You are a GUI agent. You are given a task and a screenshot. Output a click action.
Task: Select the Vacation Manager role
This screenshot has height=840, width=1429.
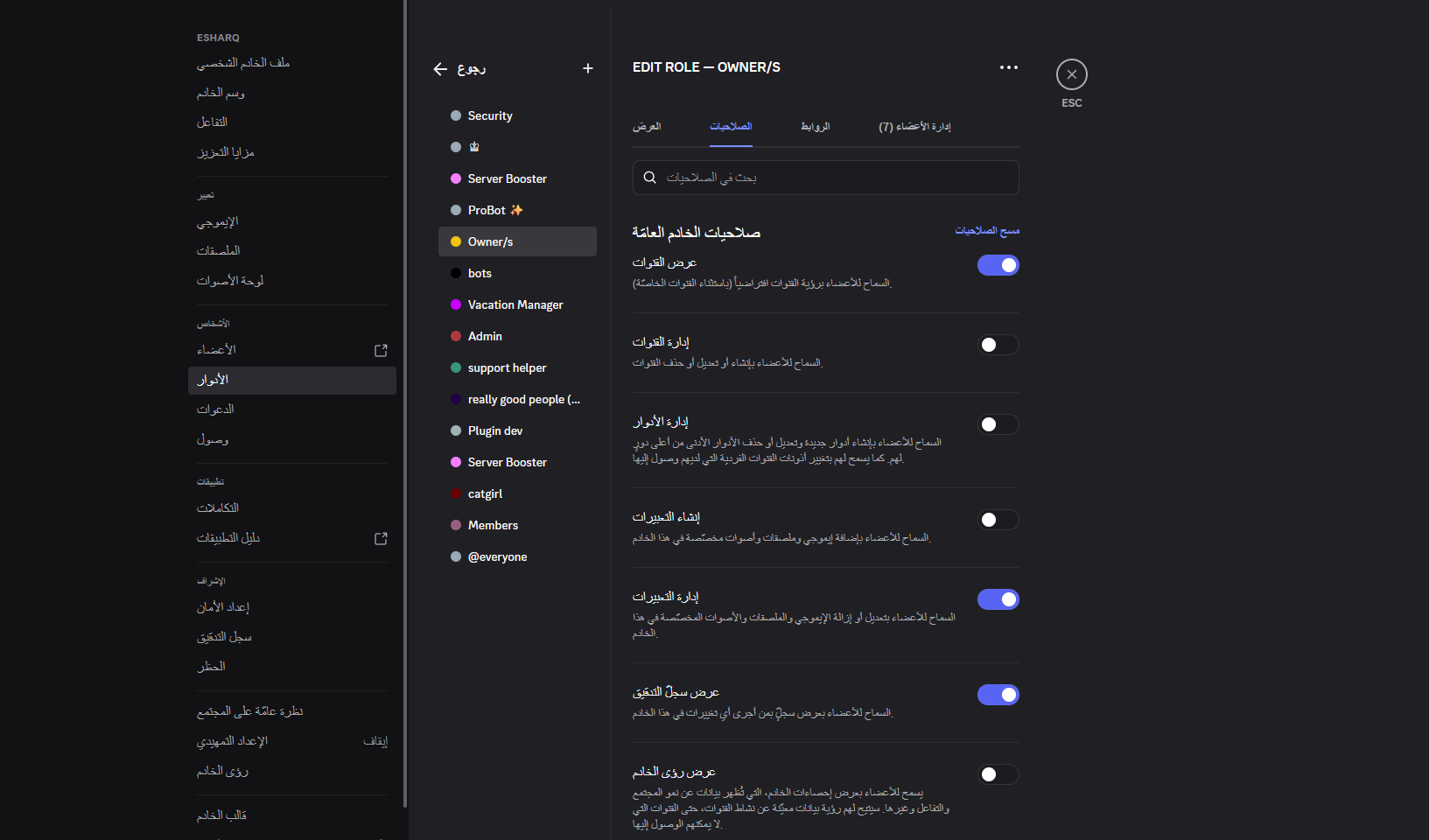[x=517, y=304]
